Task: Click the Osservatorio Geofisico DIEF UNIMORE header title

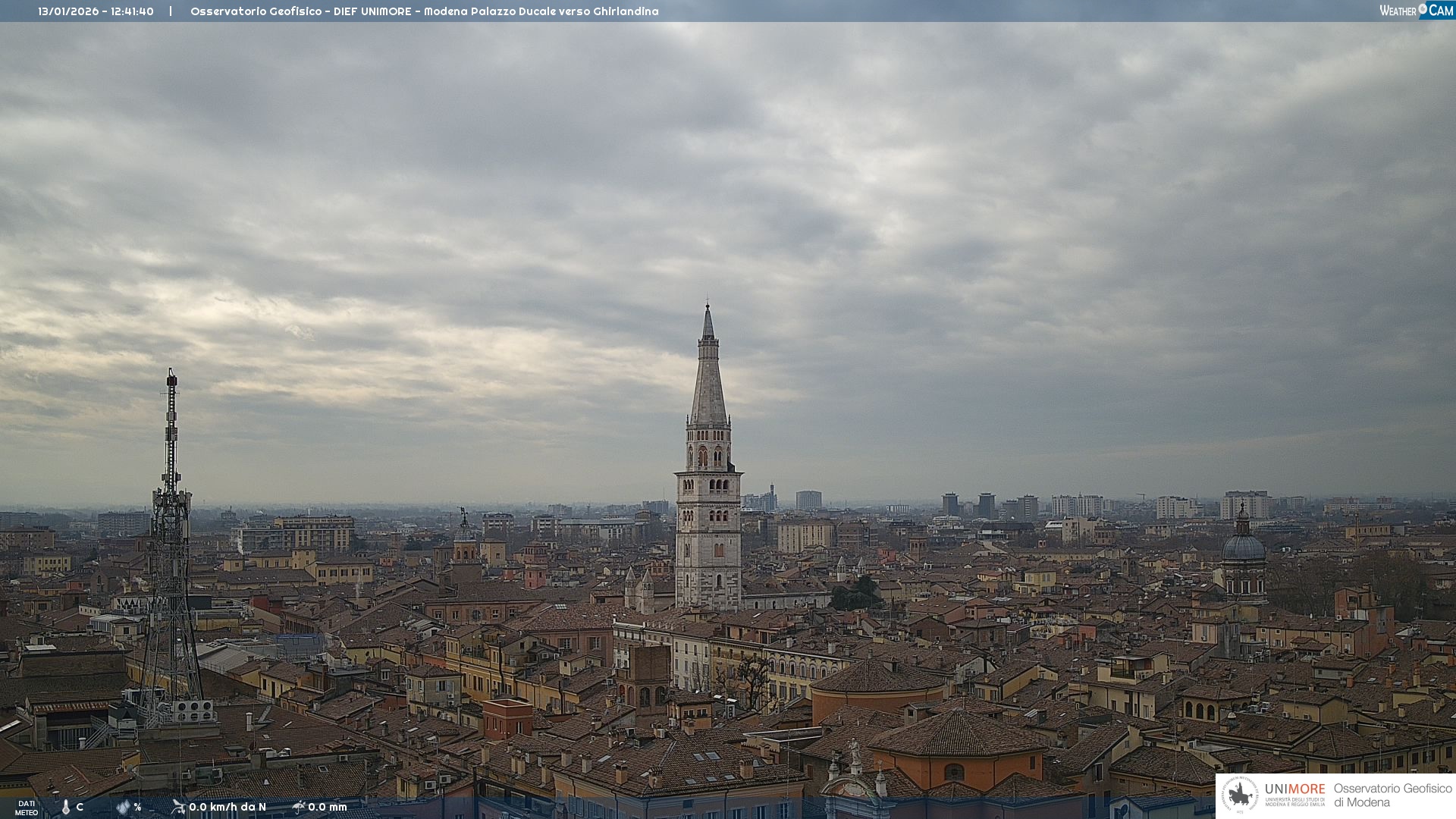Action: pos(424,11)
